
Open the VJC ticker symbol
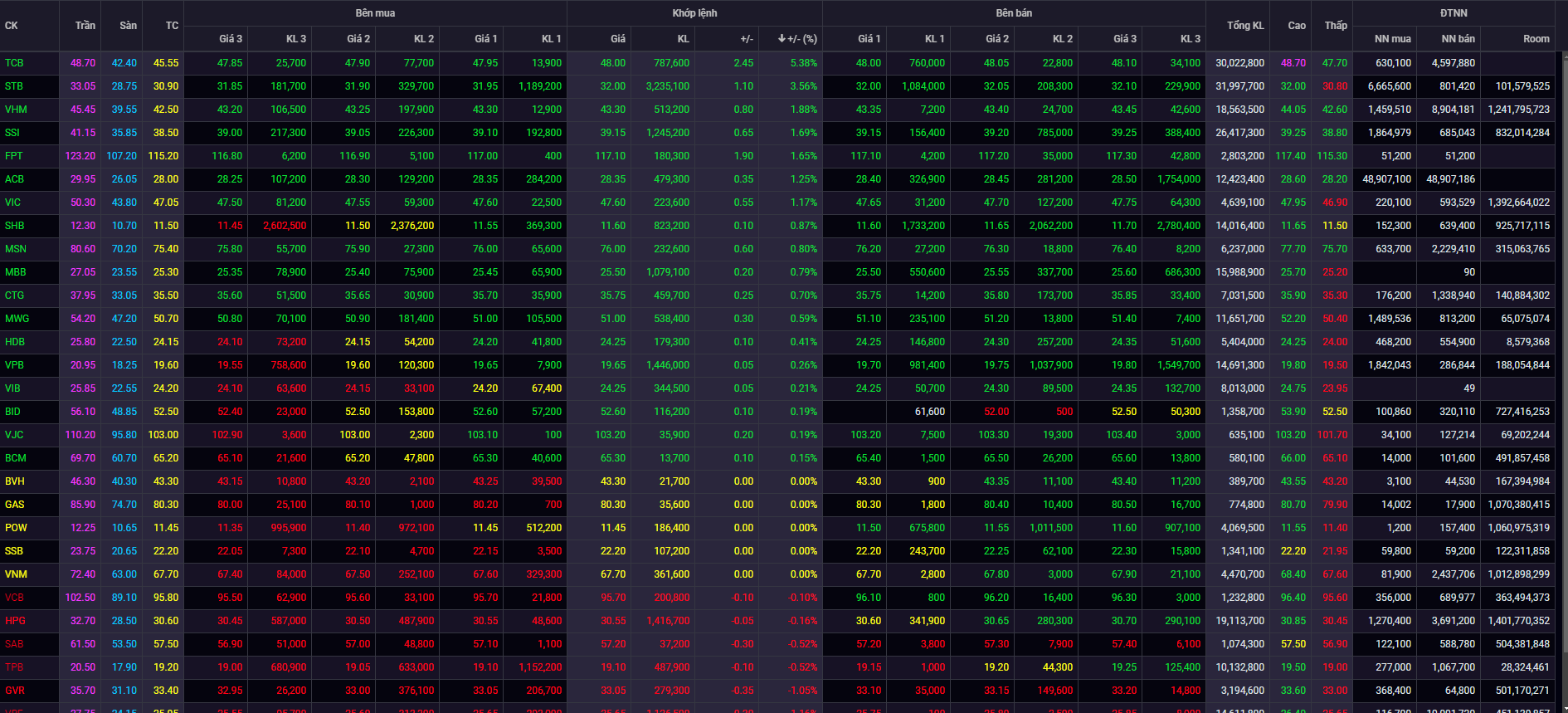(14, 435)
